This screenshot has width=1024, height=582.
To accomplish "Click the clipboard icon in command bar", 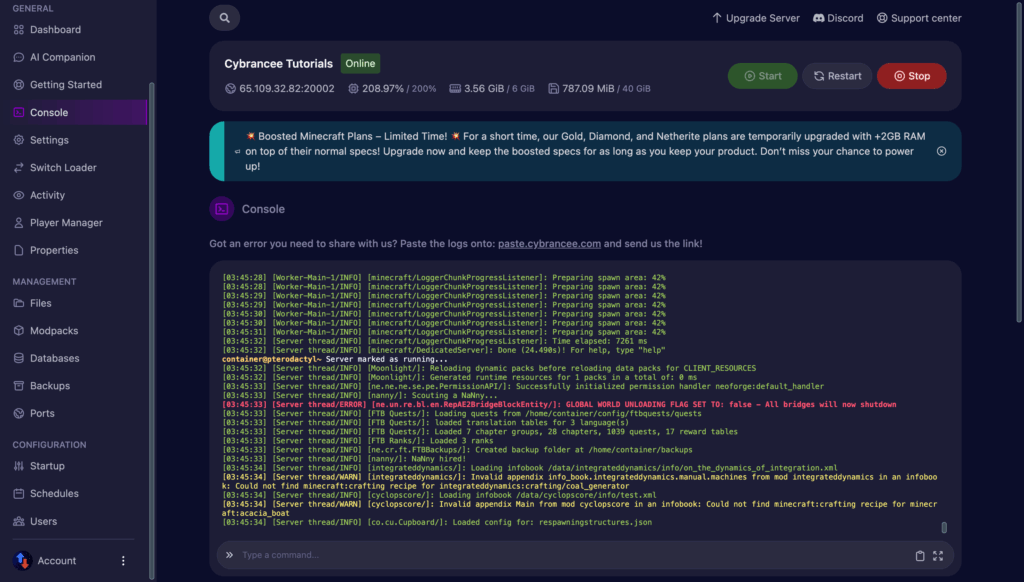I will (920, 555).
